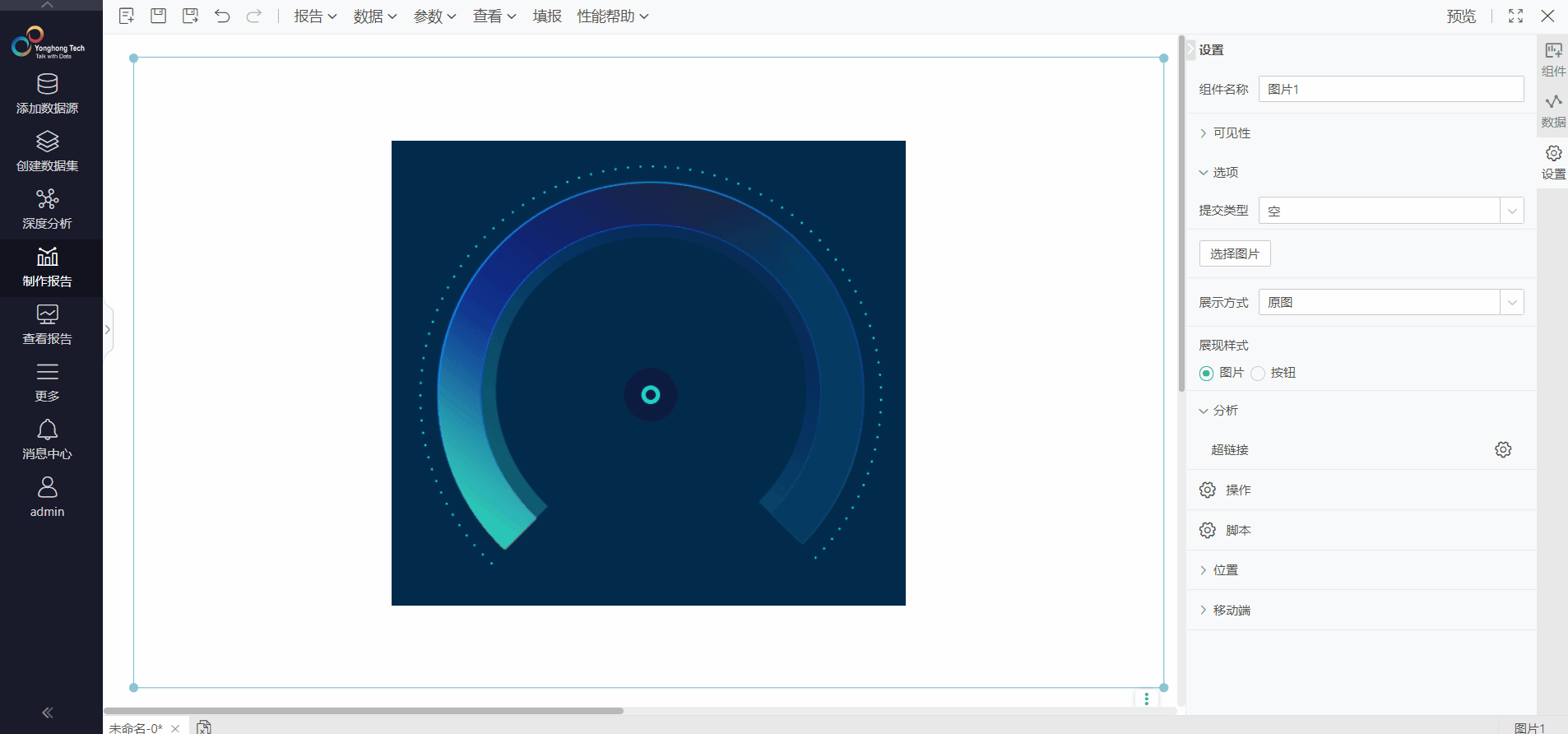
Task: Switch to 数据 panel on right strip
Action: [1553, 111]
